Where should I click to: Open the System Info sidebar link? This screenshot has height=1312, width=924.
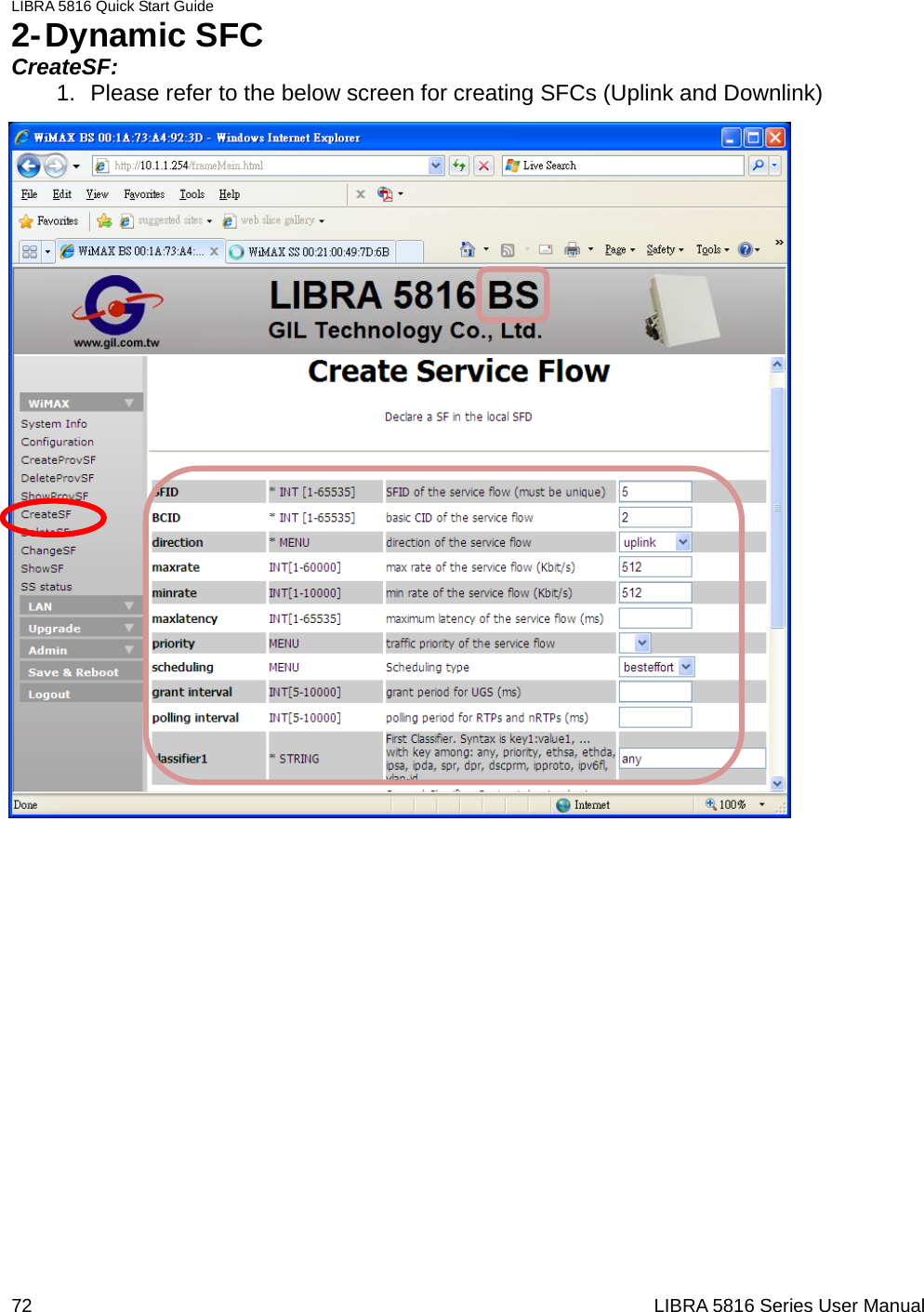point(54,424)
